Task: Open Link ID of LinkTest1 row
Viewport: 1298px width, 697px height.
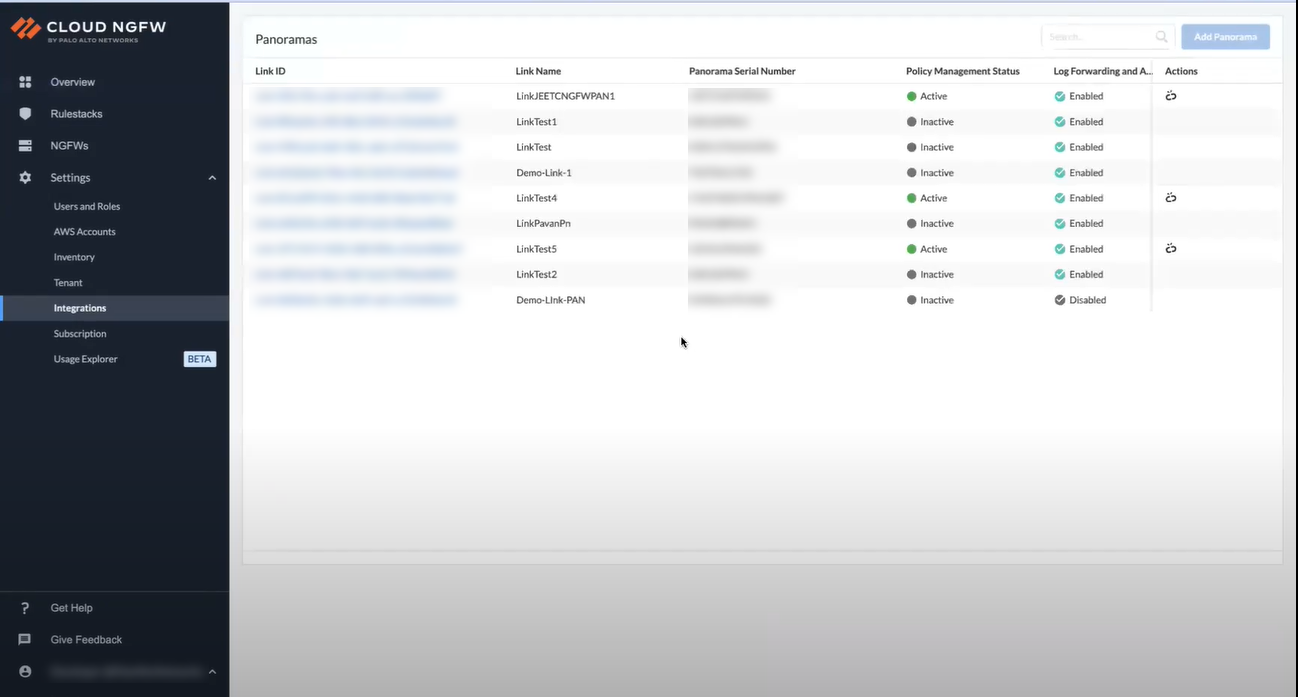Action: pyautogui.click(x=356, y=122)
